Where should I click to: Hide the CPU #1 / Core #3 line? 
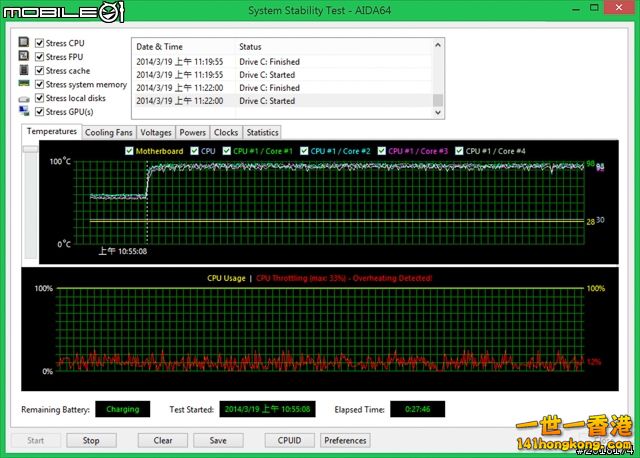pyautogui.click(x=381, y=151)
